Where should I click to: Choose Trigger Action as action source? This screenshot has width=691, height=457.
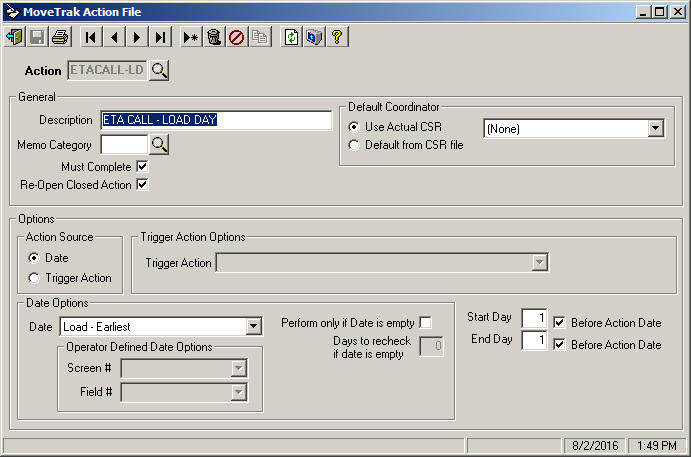click(34, 278)
